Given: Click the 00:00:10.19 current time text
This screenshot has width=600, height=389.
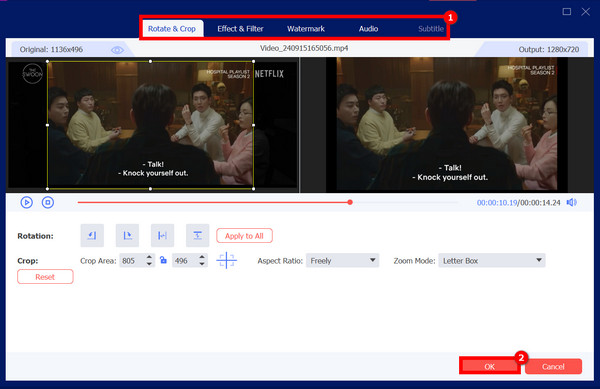Looking at the screenshot, I should coord(497,202).
